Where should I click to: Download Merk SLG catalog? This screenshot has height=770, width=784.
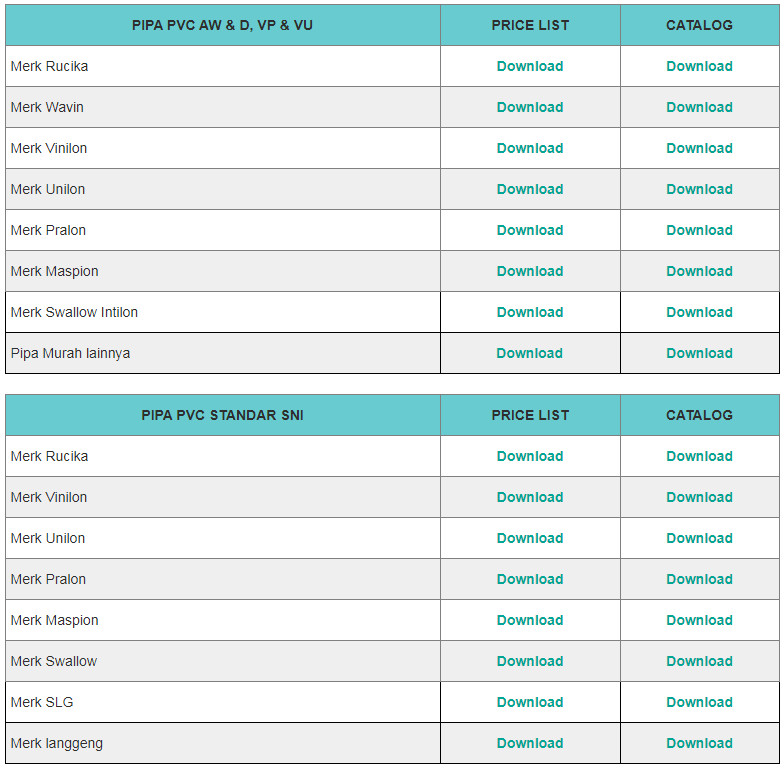(699, 702)
